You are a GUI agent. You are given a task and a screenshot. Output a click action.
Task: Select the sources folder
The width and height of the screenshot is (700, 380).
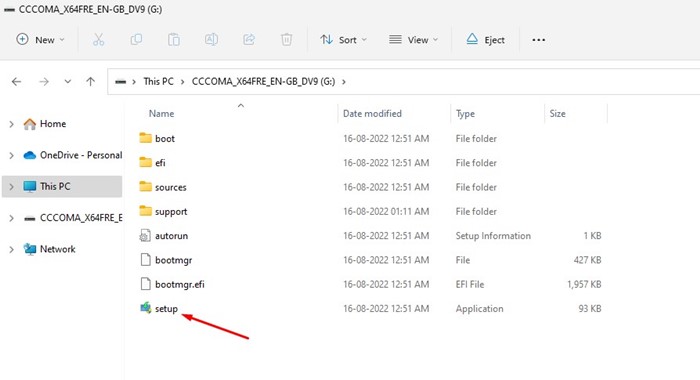click(171, 187)
